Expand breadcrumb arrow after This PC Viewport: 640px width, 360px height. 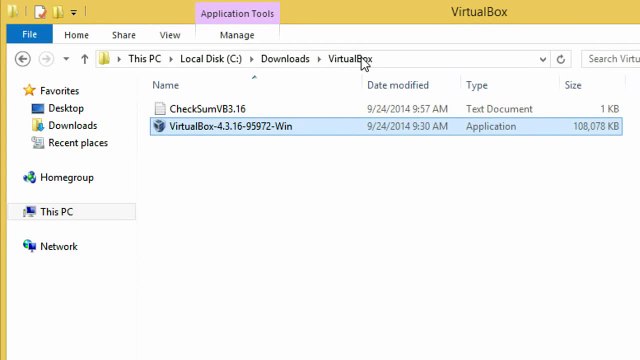coord(171,59)
